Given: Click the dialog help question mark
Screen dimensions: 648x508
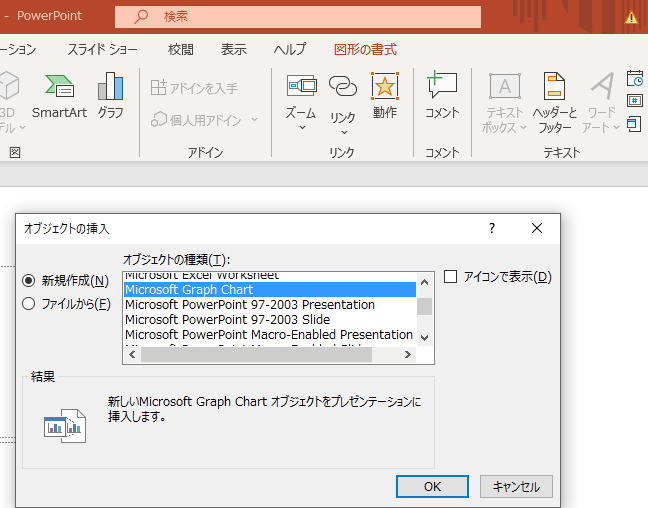Looking at the screenshot, I should click(492, 228).
